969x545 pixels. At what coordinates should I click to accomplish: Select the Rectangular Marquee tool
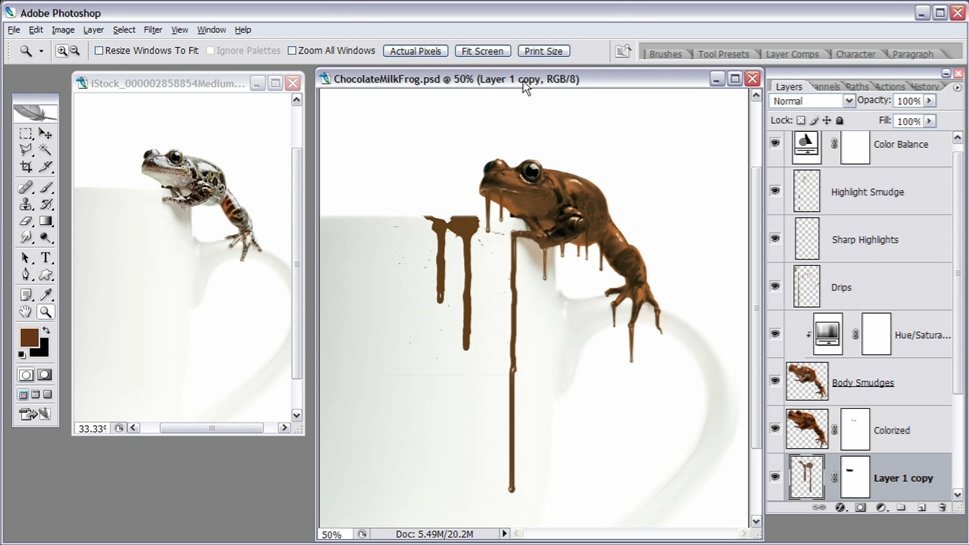click(26, 133)
